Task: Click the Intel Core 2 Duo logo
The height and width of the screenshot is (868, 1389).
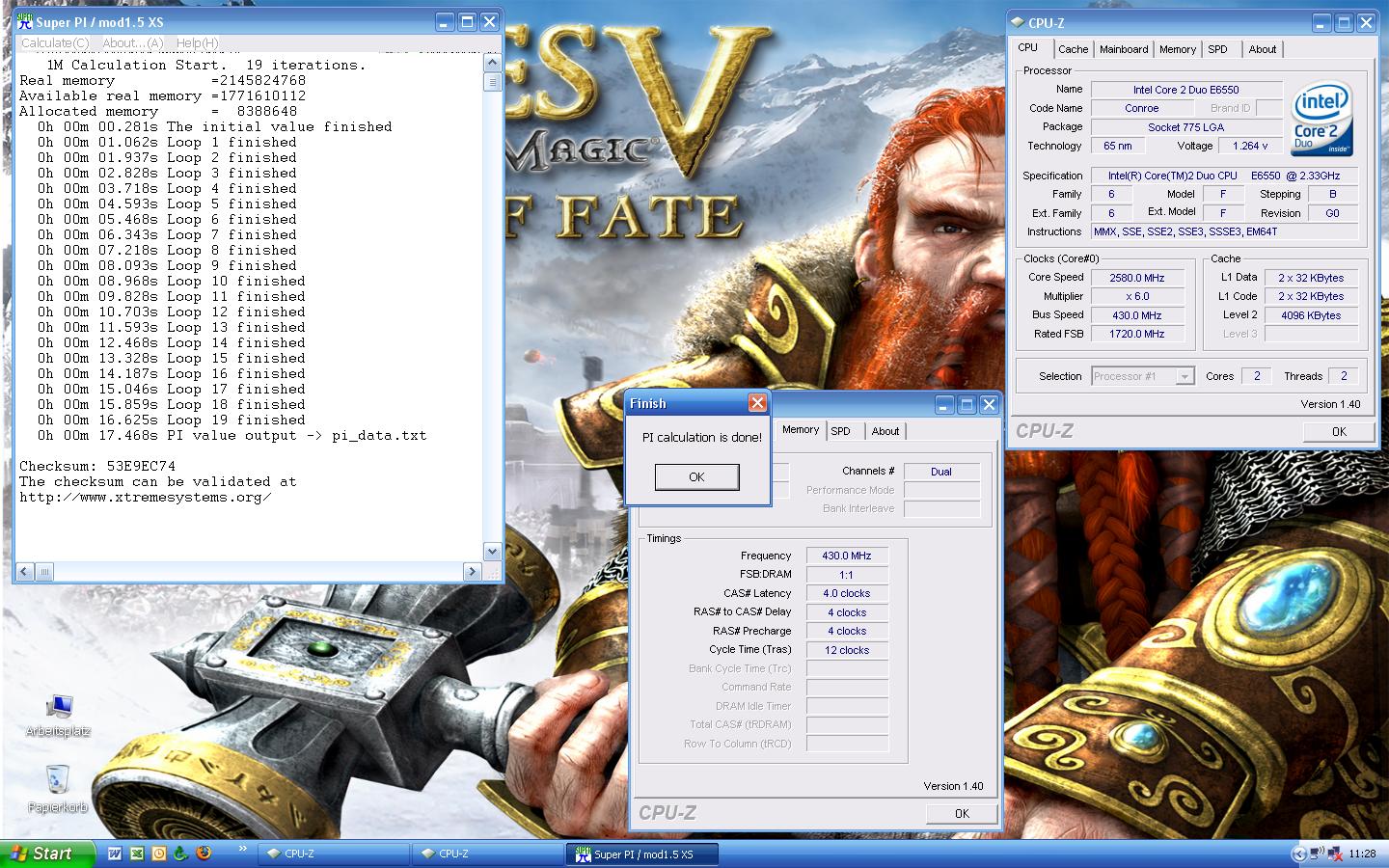Action: (1321, 119)
